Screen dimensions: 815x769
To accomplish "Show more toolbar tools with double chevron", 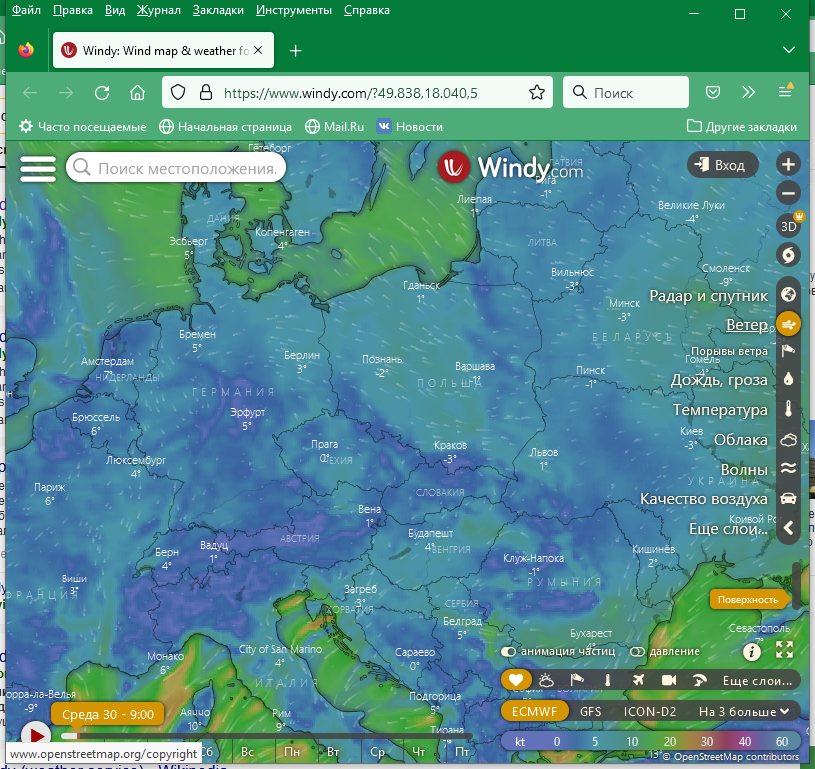I will click(748, 93).
